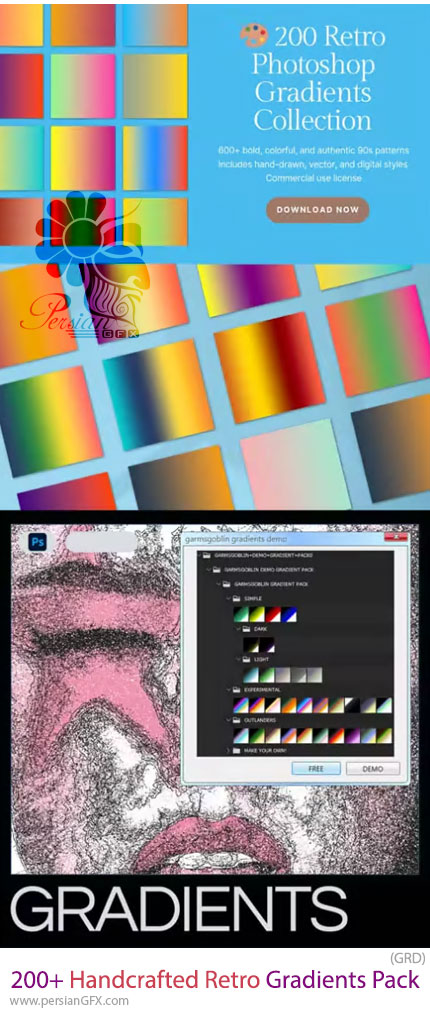Collapse the SIMPLE gradient folder
Image resolution: width=430 pixels, height=1012 pixels.
coord(229,598)
